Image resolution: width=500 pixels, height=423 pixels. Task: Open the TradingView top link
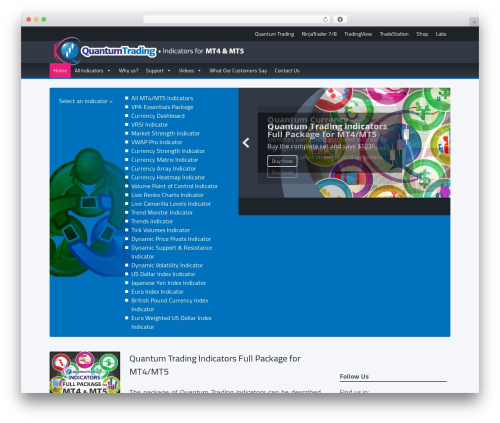pos(358,34)
